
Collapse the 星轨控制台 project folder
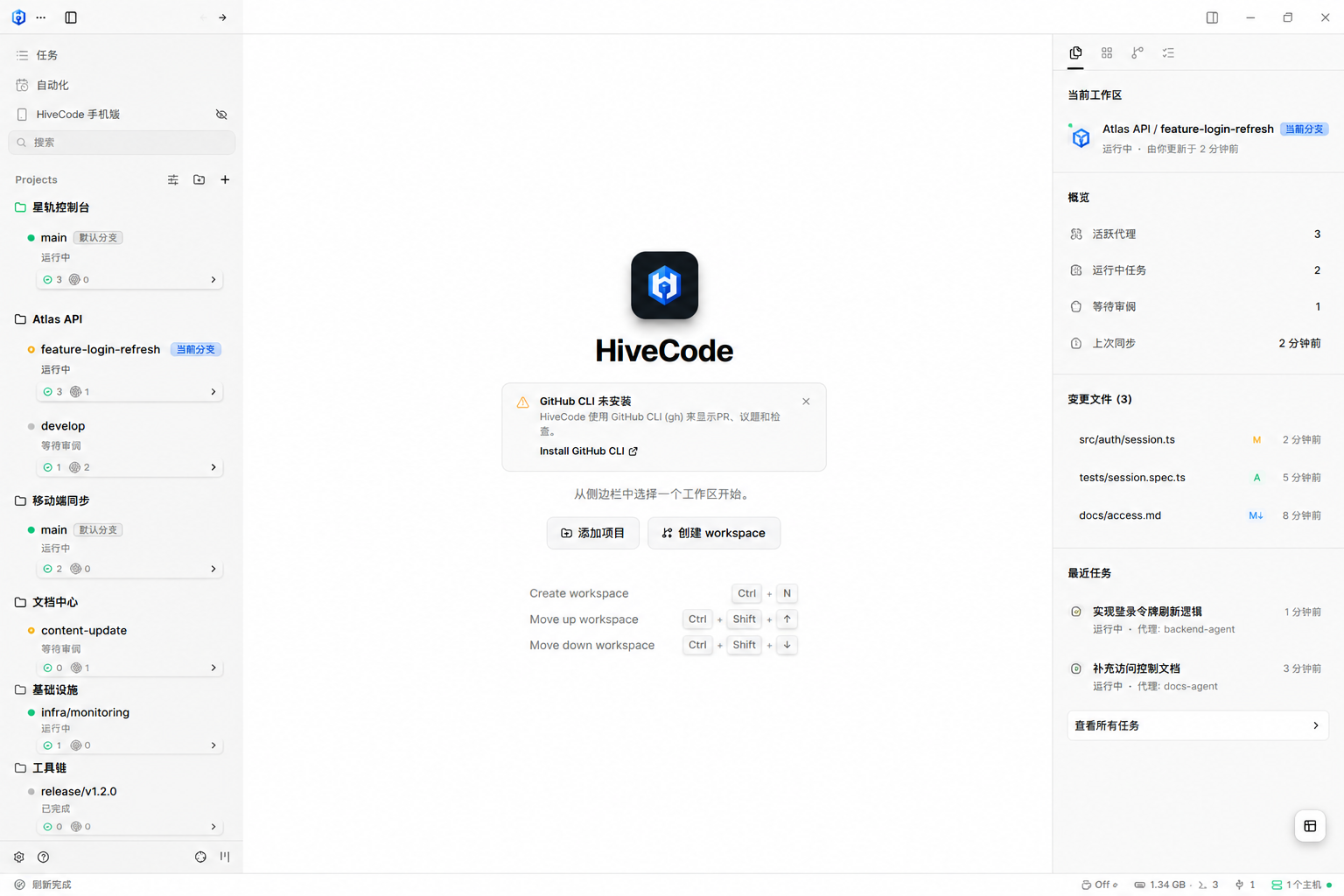pyautogui.click(x=52, y=207)
